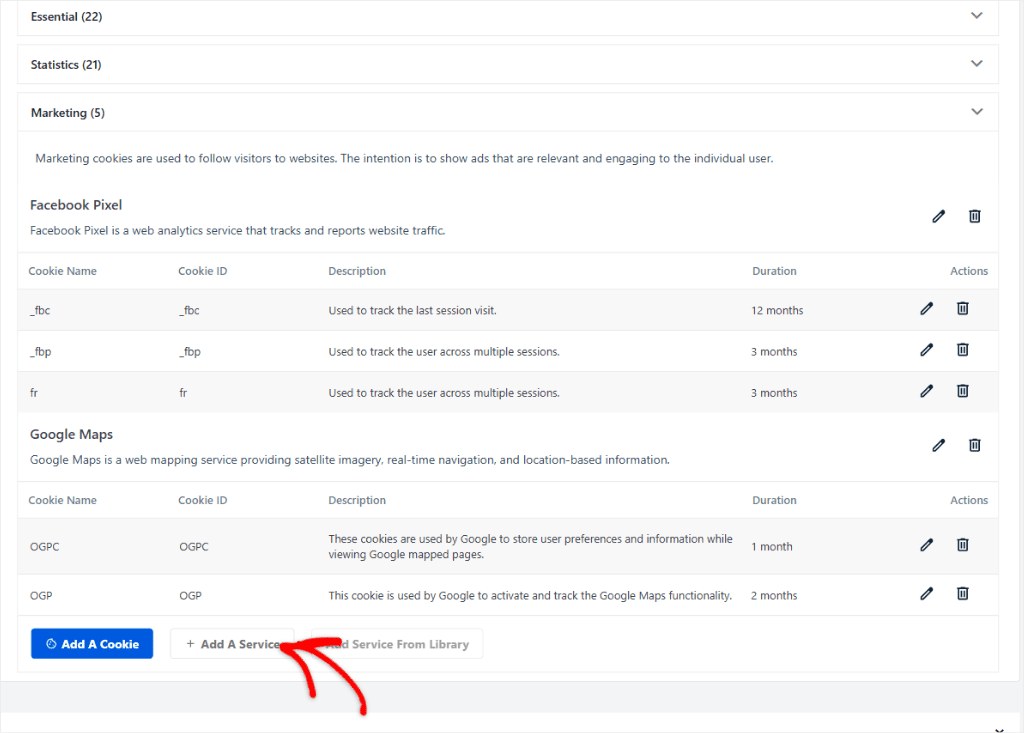Click the OGP cookie name cell
The height and width of the screenshot is (733, 1024).
coord(41,596)
